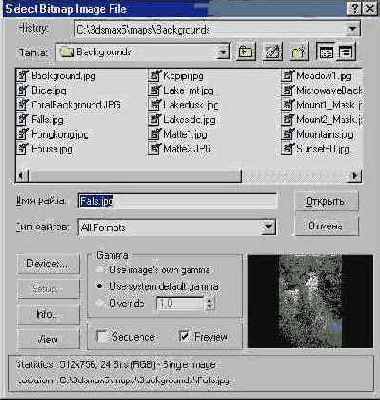This screenshot has height=400, width=380.
Task: Click the Info... button
Action: tap(48, 314)
